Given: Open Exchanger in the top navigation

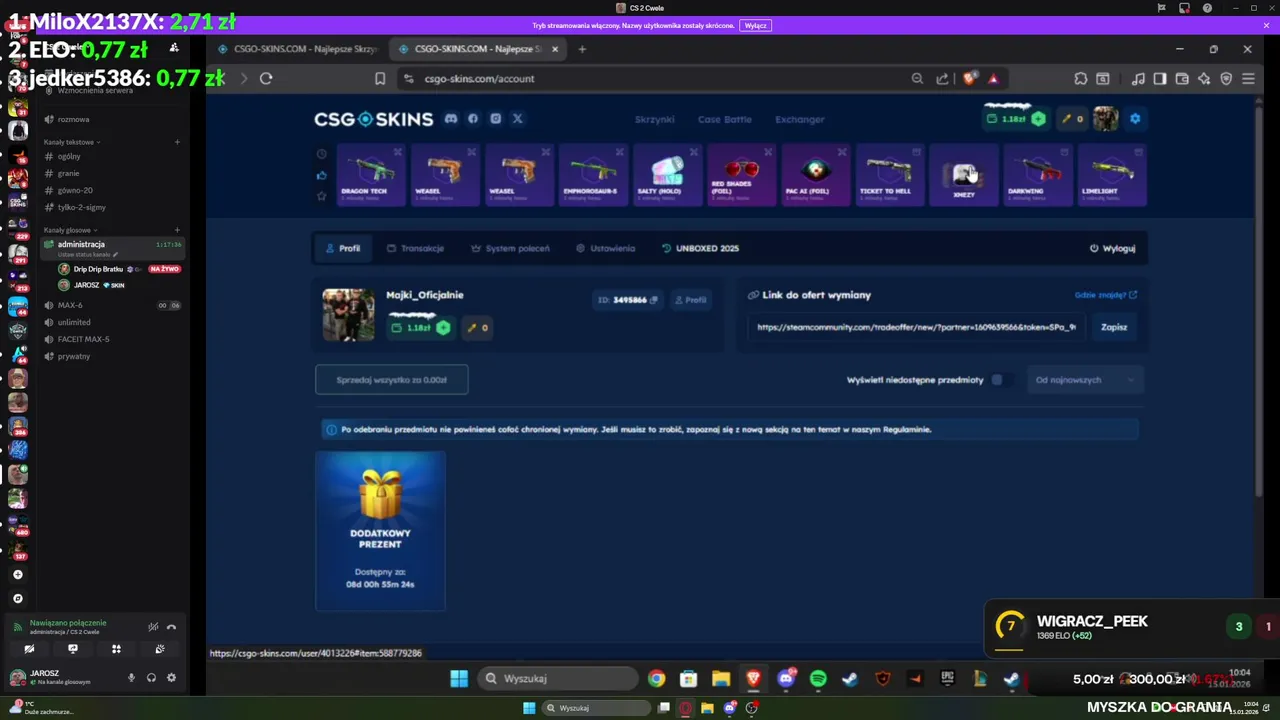Looking at the screenshot, I should coord(800,119).
